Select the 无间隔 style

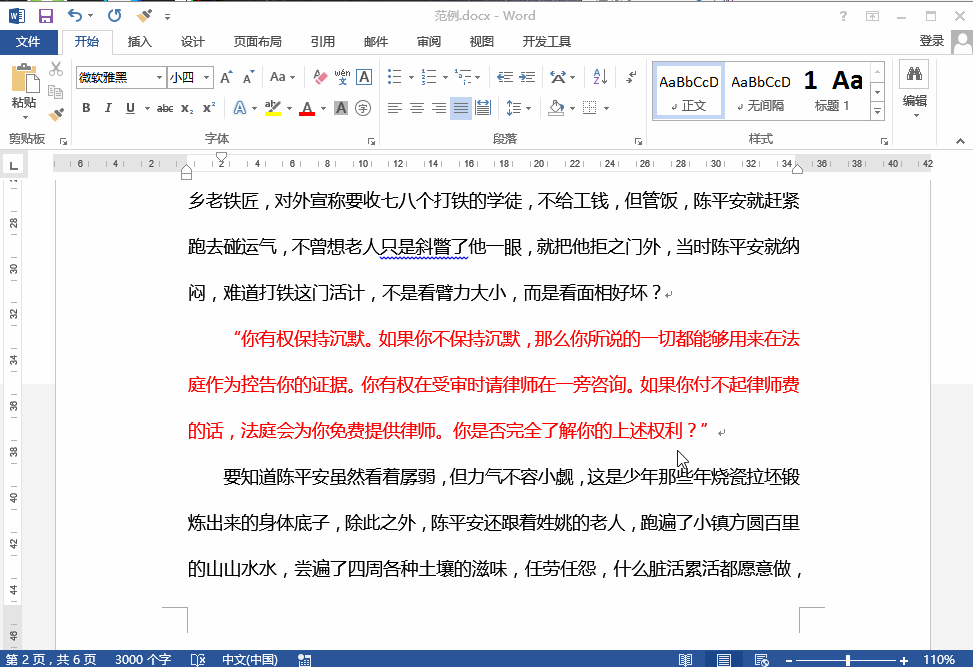pyautogui.click(x=761, y=91)
